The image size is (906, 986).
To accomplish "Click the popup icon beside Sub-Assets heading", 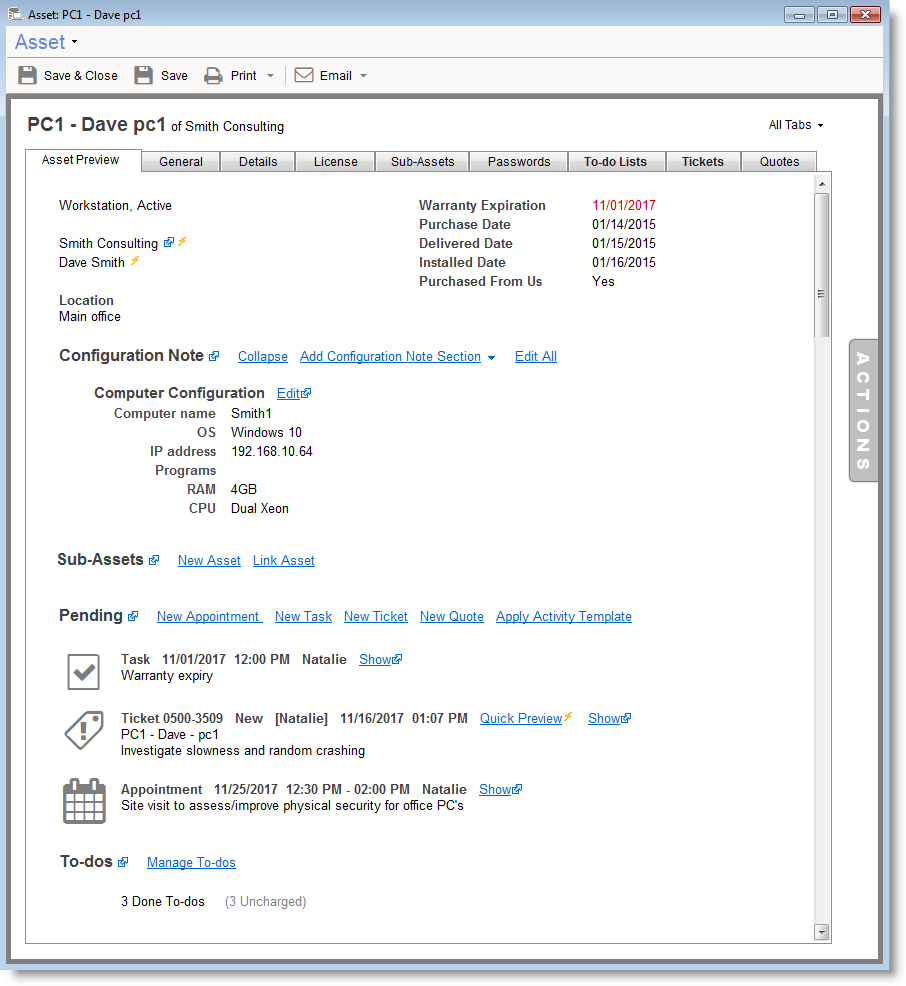I will coord(154,561).
